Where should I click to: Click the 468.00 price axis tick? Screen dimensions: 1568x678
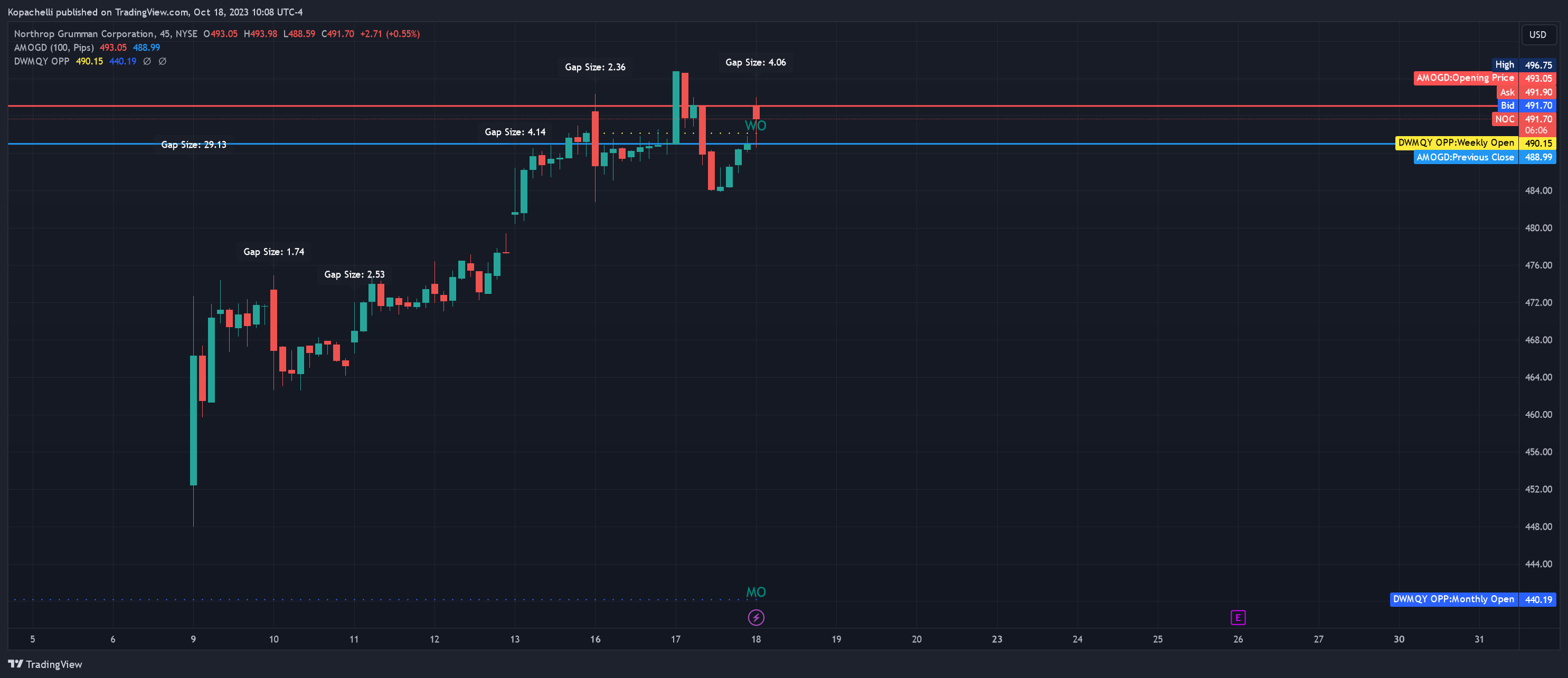[1538, 340]
